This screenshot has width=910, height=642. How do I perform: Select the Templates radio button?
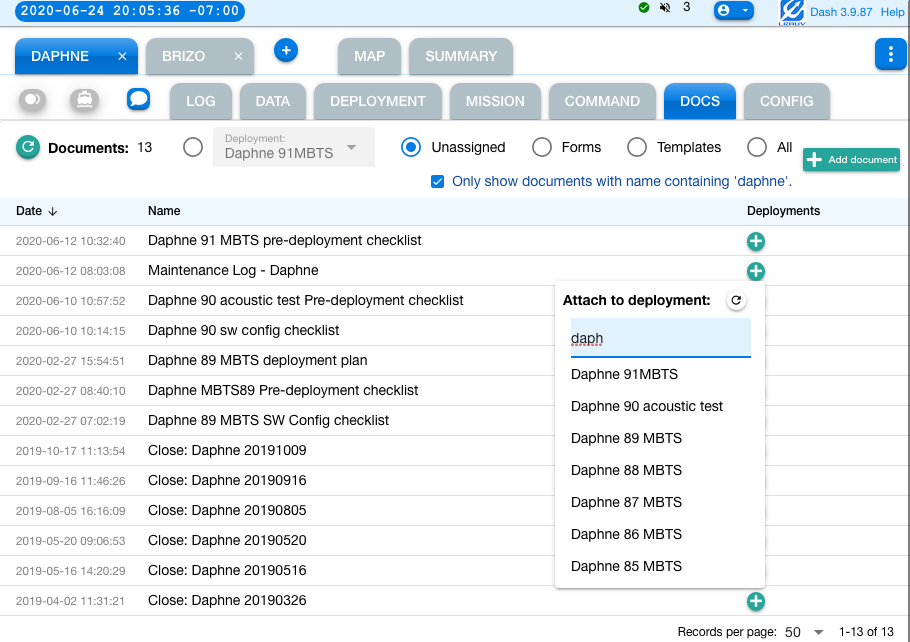tap(637, 148)
